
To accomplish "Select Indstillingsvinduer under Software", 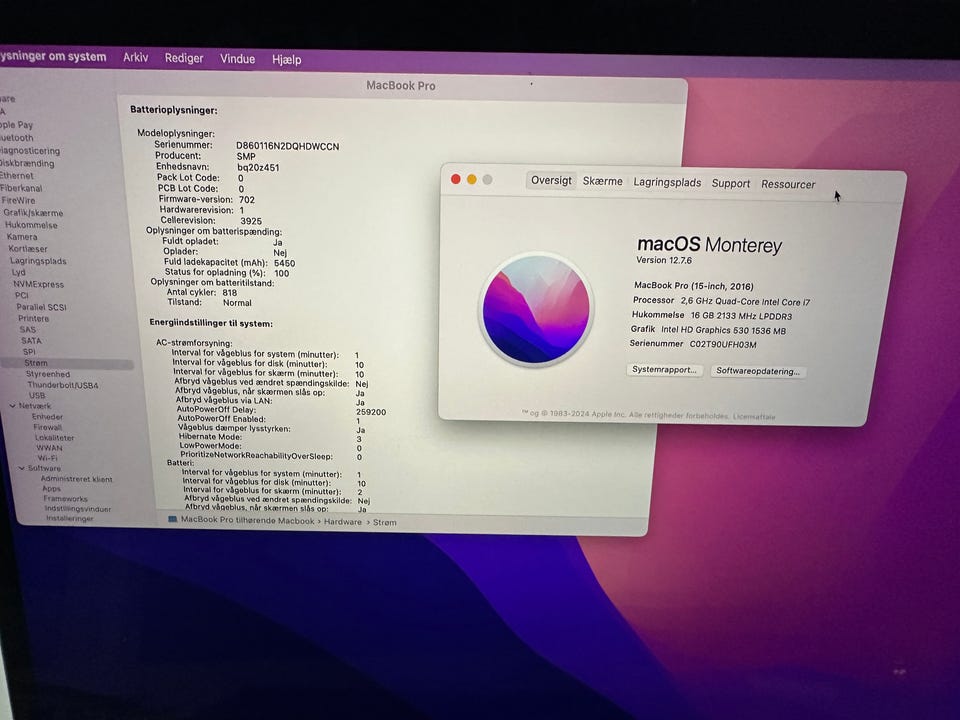I will [78, 508].
